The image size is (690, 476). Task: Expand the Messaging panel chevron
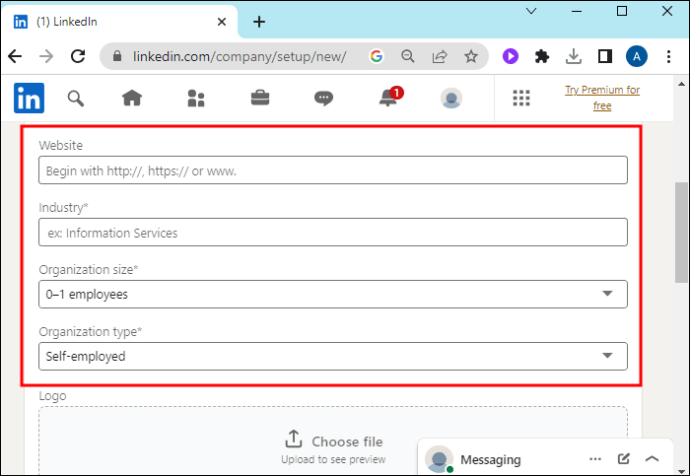(653, 459)
